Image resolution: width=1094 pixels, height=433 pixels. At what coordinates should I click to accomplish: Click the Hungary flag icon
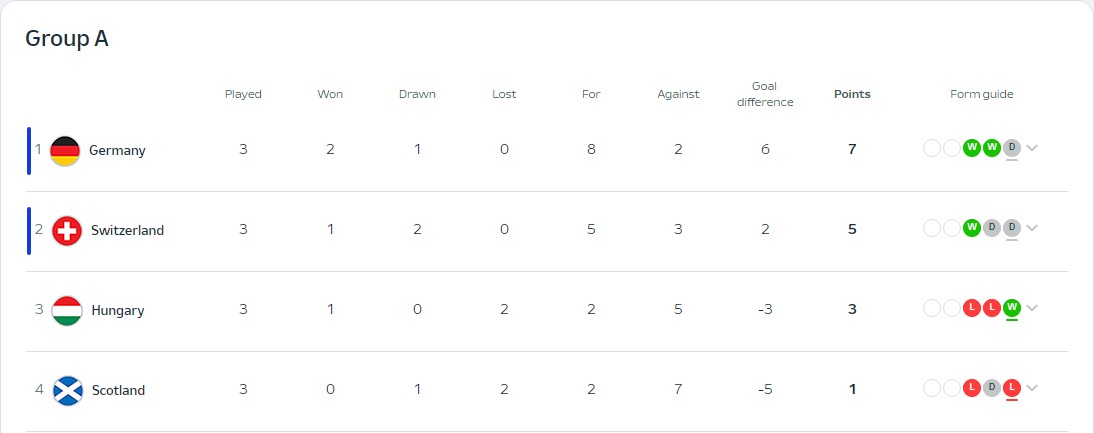tap(67, 310)
